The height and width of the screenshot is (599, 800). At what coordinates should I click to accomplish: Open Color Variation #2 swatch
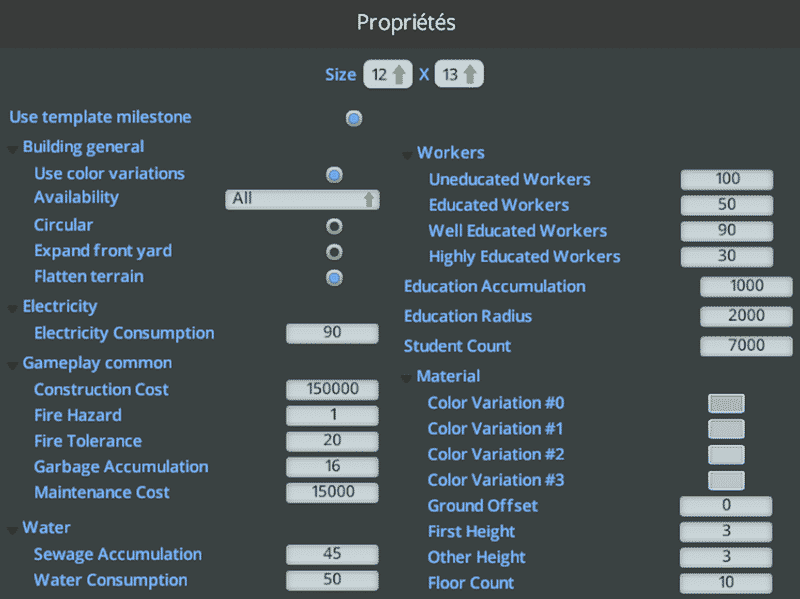pyautogui.click(x=726, y=455)
